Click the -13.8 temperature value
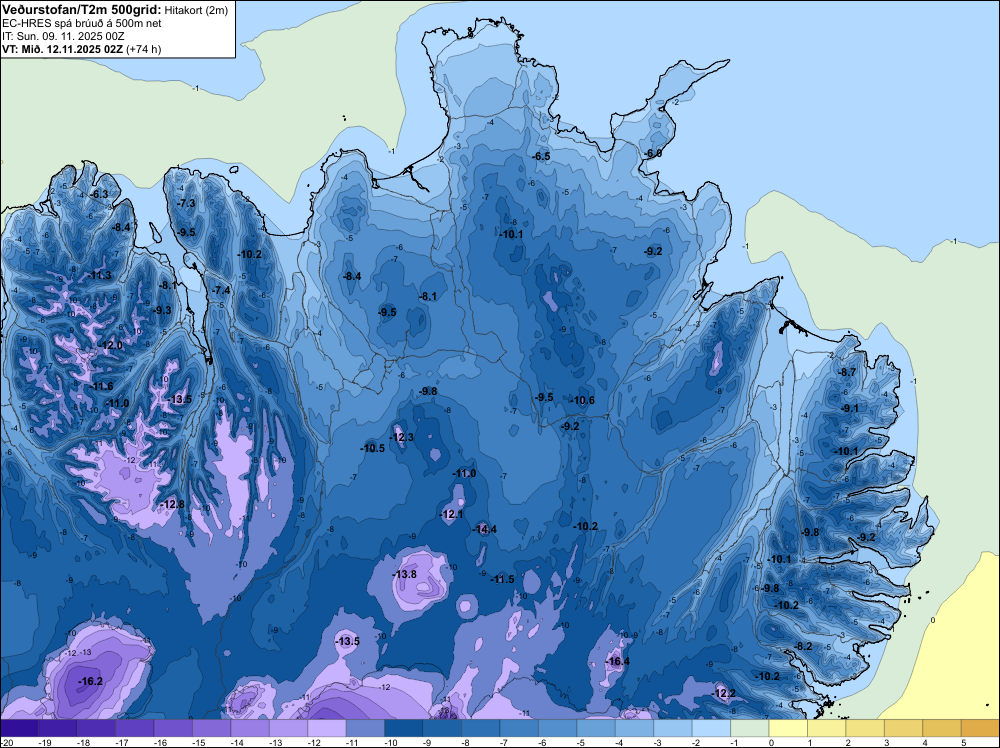 point(404,575)
